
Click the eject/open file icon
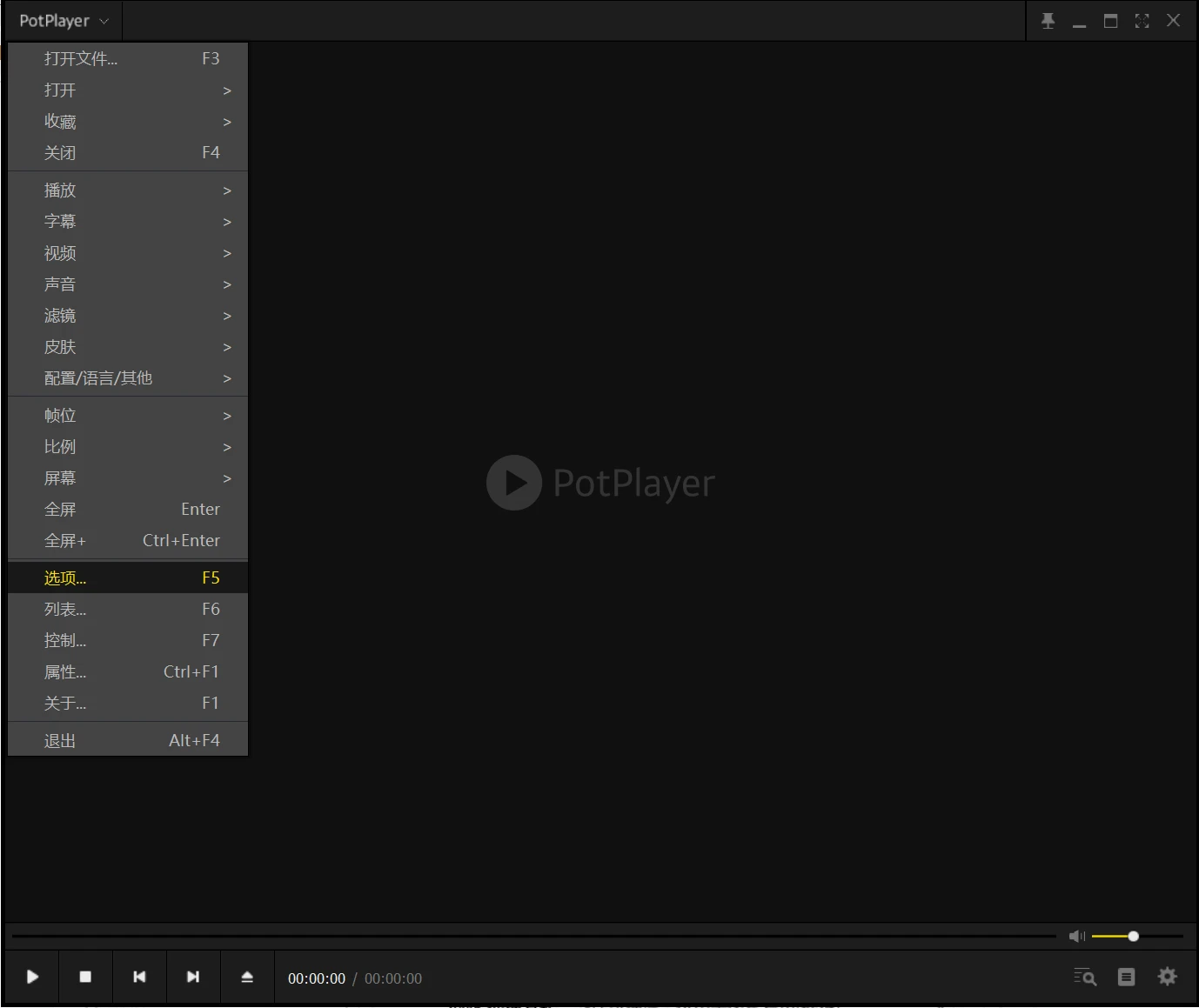(247, 977)
